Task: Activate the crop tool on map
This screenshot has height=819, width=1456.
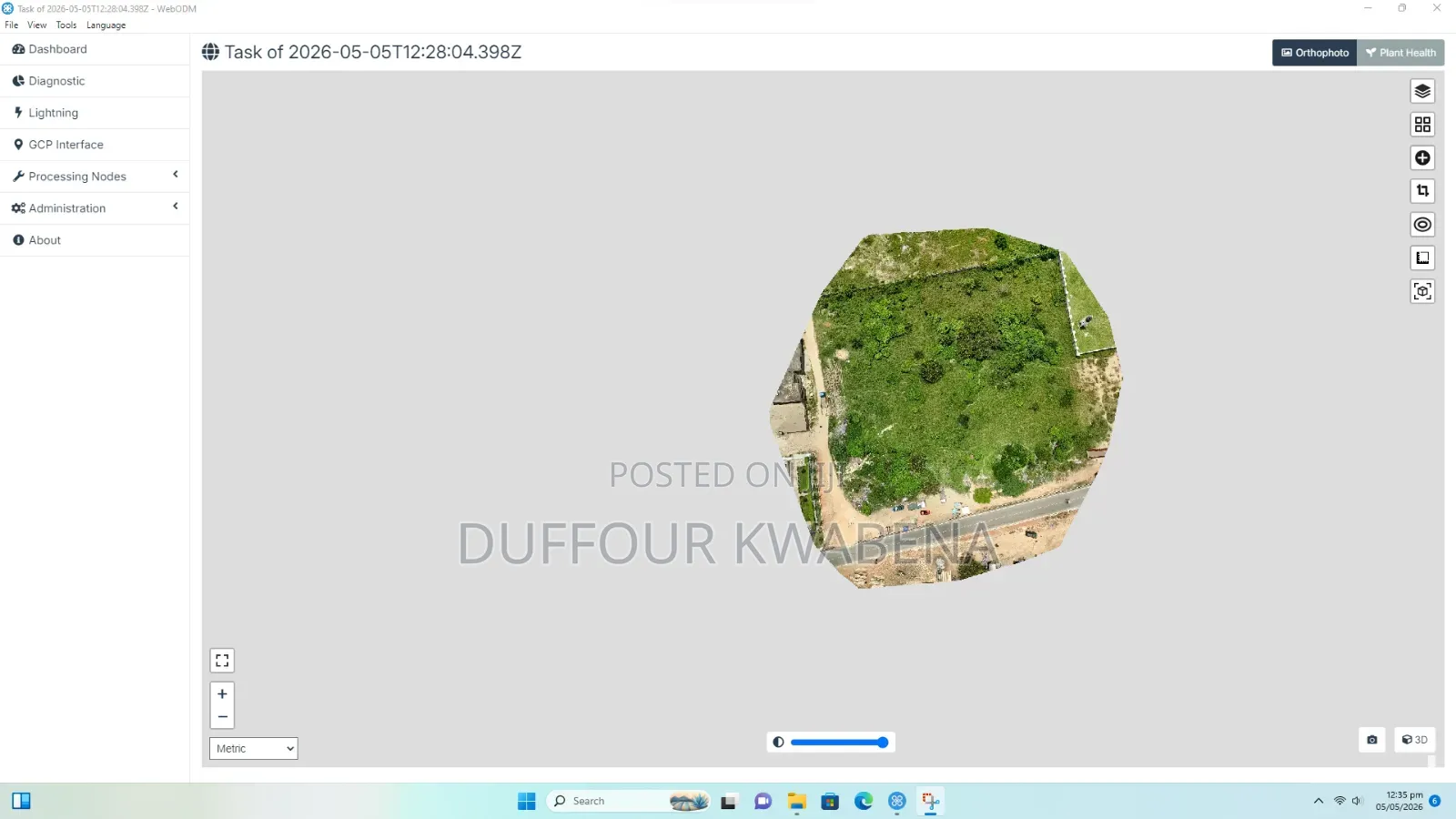Action: coord(1422,191)
